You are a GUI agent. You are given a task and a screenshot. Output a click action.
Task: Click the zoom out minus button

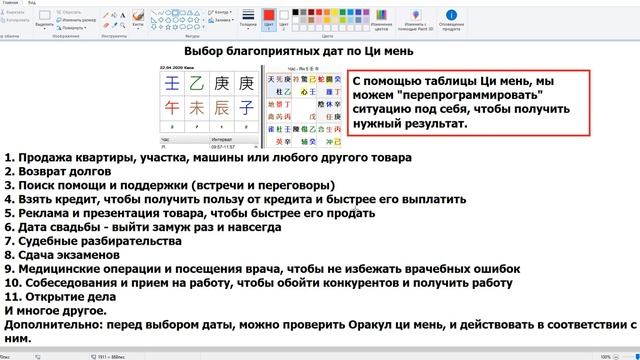click(616, 357)
